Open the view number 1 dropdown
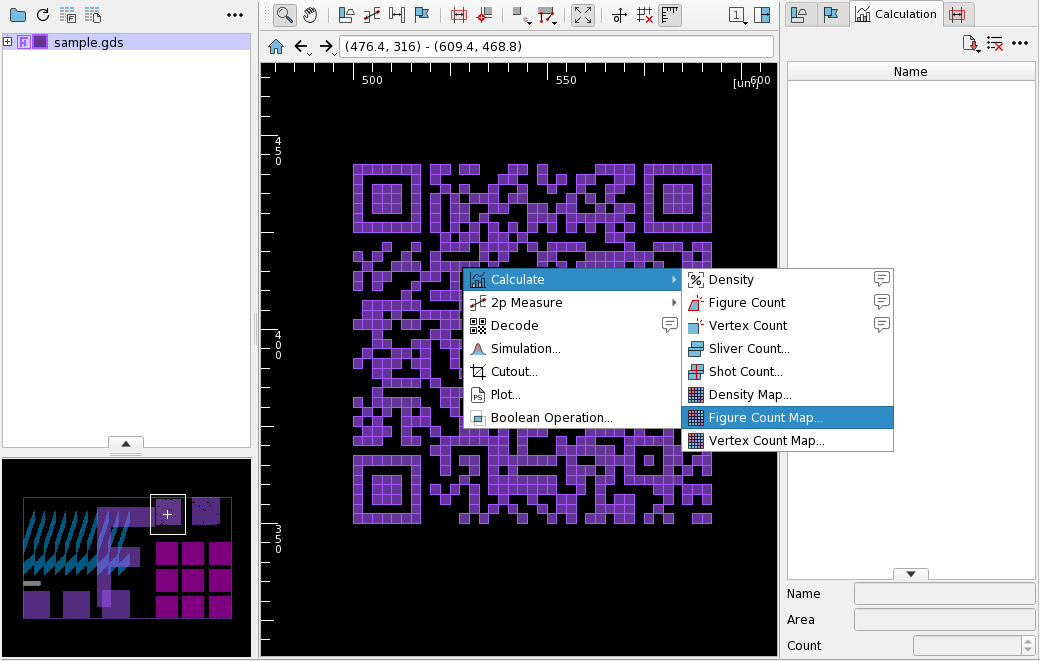This screenshot has height=661, width=1040. (738, 15)
